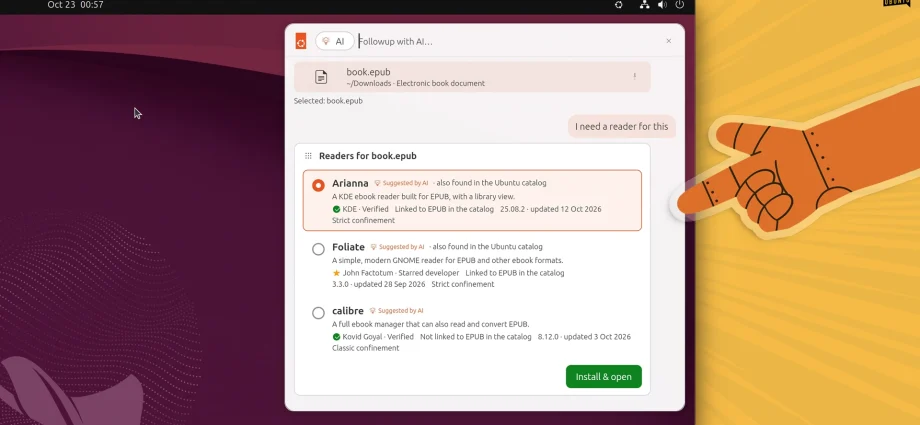This screenshot has width=920, height=425.
Task: Click the Arianna app title
Action: pyautogui.click(x=350, y=183)
